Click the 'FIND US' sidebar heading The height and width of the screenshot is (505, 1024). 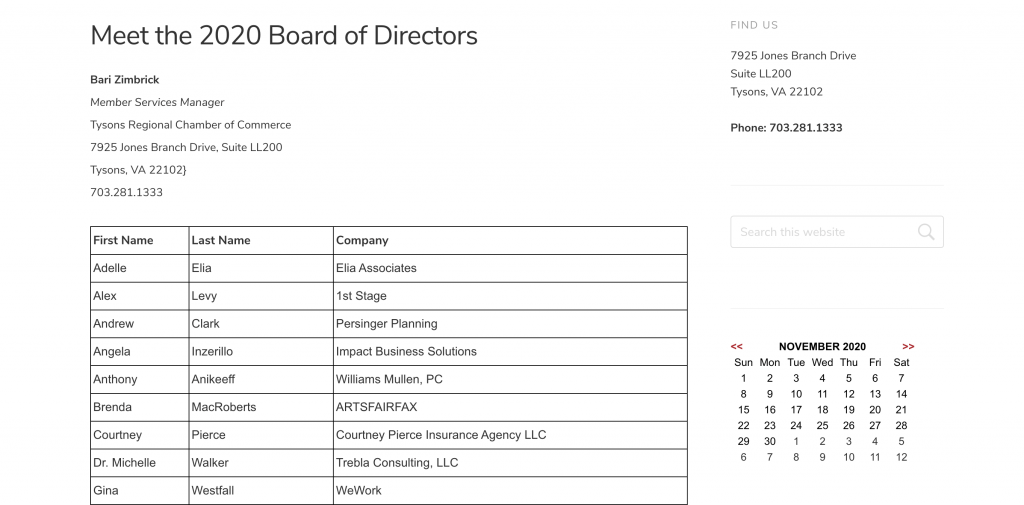754,25
